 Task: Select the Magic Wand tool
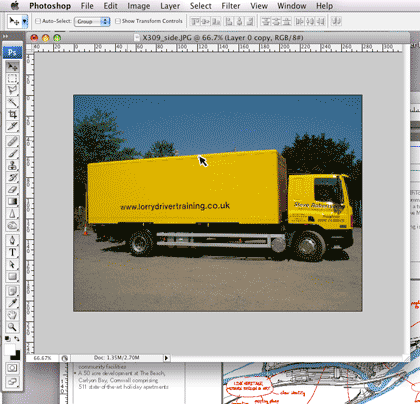pyautogui.click(x=13, y=102)
